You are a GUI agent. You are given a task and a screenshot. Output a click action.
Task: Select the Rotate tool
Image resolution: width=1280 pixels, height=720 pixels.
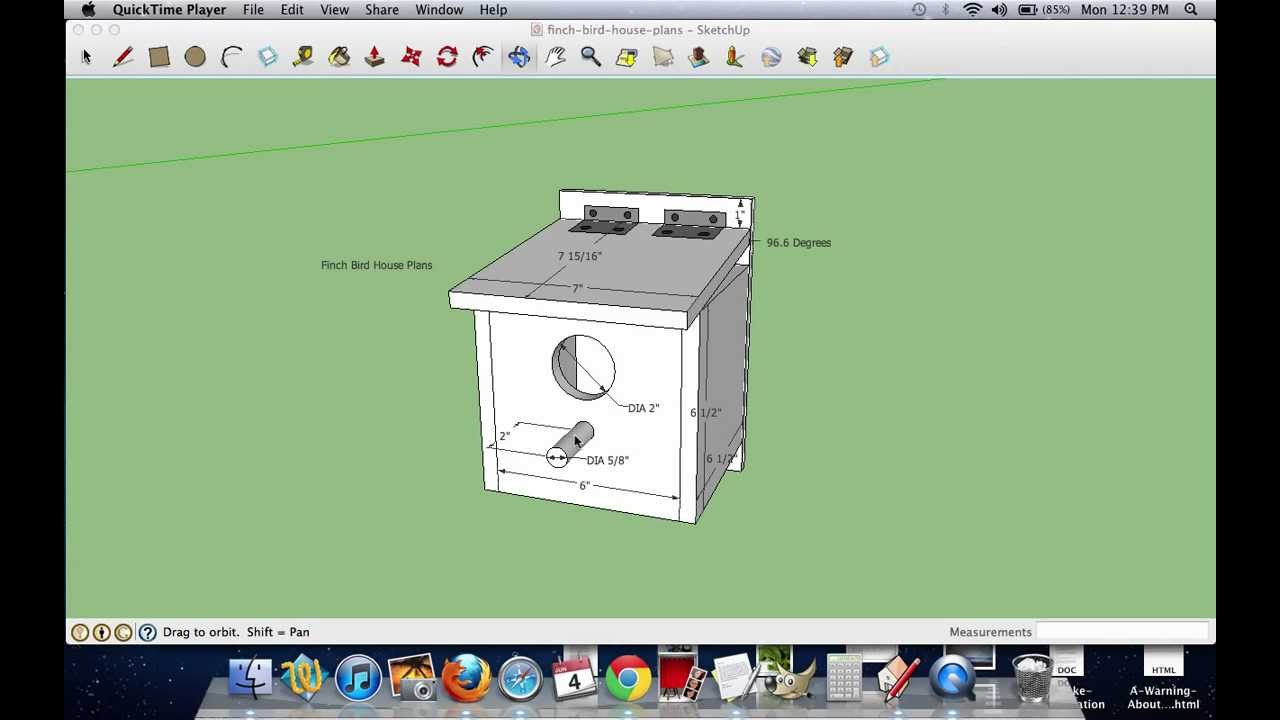point(447,57)
